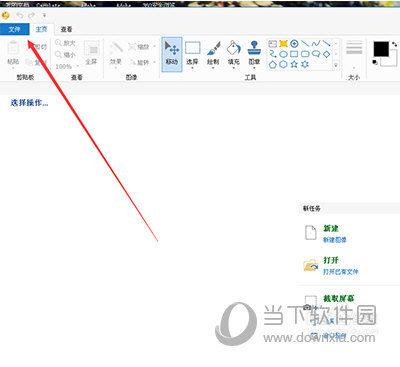Image resolution: width=400 pixels, height=367 pixels.
Task: Click 放大 (Zoom in) magnifier
Action: pyautogui.click(x=65, y=43)
